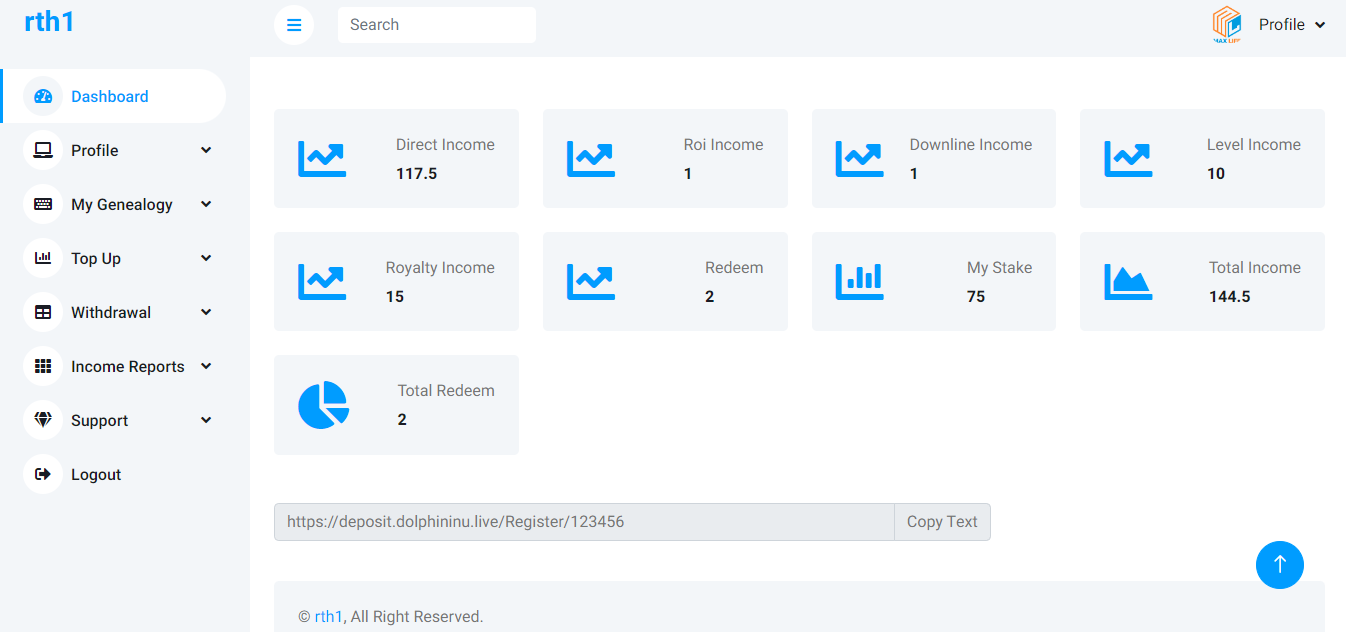Click the Total Redeem pie chart icon
This screenshot has height=632, width=1346.
323,406
